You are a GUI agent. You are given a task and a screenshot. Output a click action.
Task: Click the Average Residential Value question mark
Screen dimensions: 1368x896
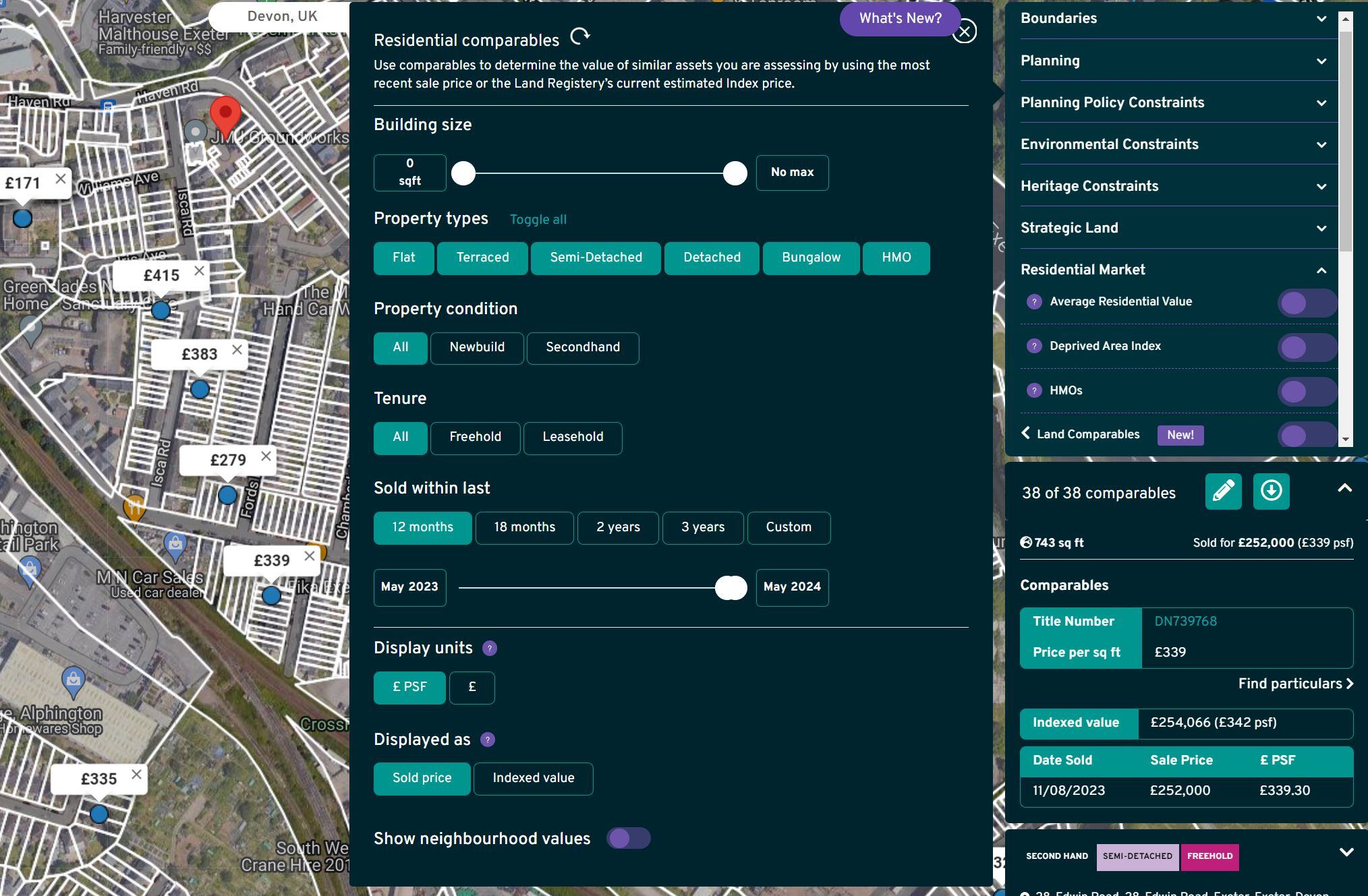point(1034,302)
